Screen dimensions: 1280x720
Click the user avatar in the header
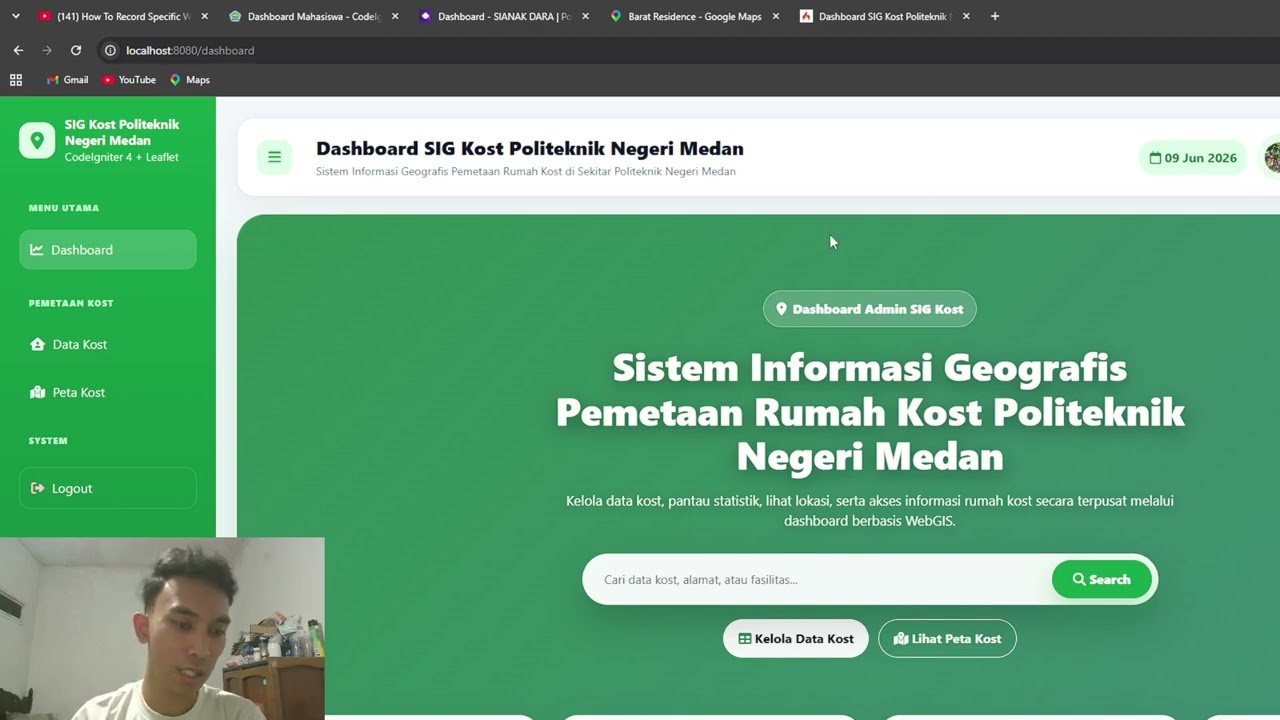click(x=1272, y=157)
